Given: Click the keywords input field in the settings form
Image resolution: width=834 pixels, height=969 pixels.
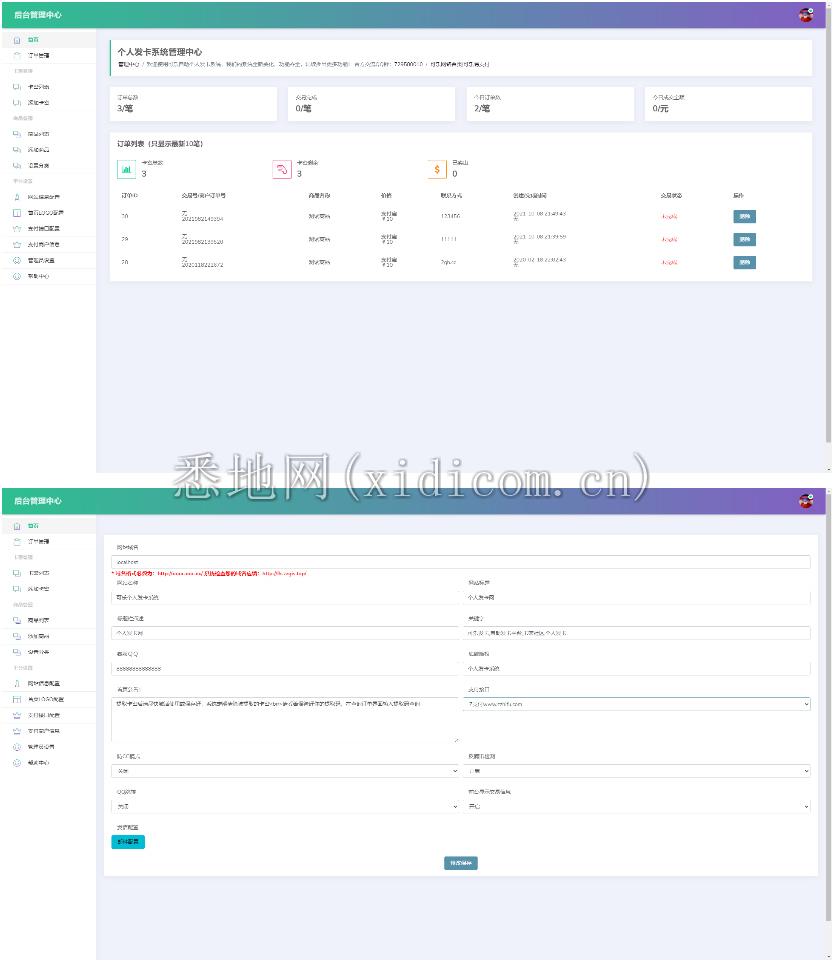Looking at the screenshot, I should pos(637,633).
